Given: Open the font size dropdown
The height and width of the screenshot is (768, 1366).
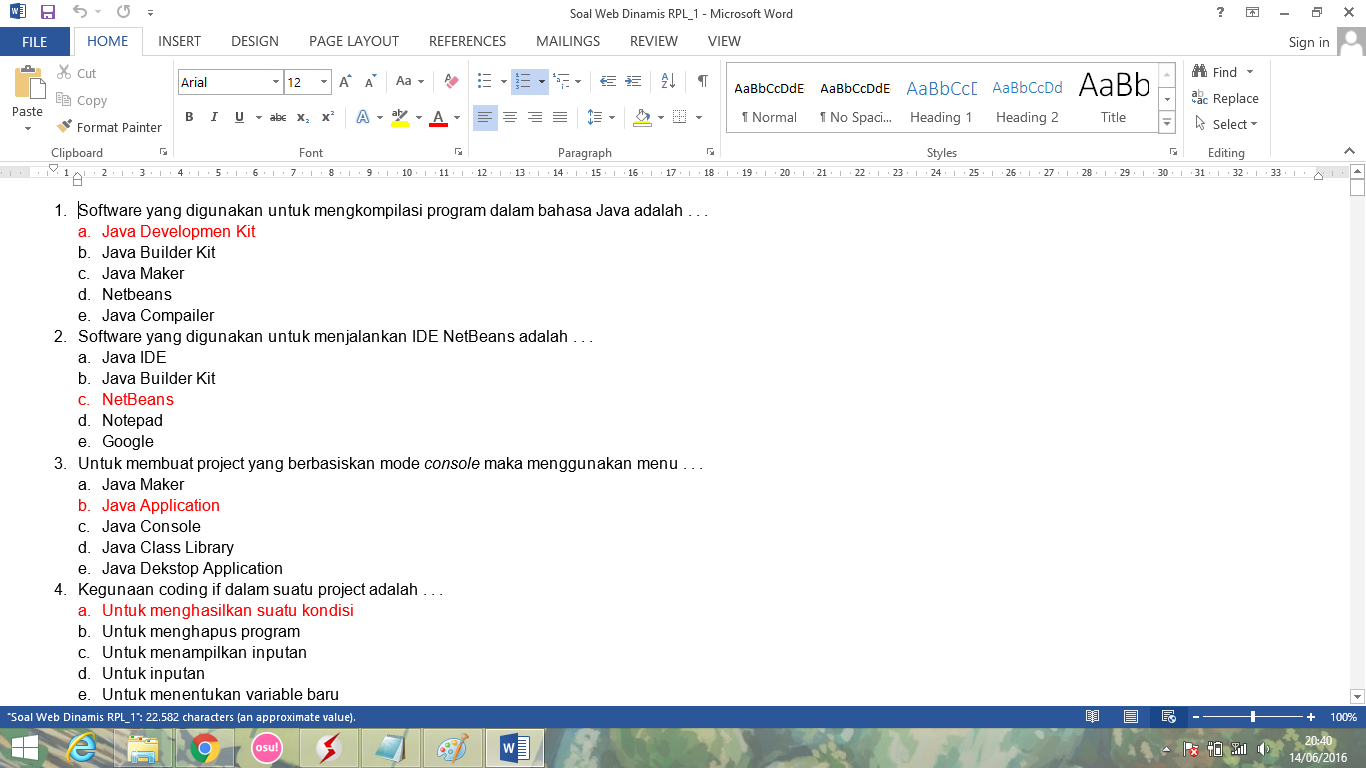Looking at the screenshot, I should 323,81.
